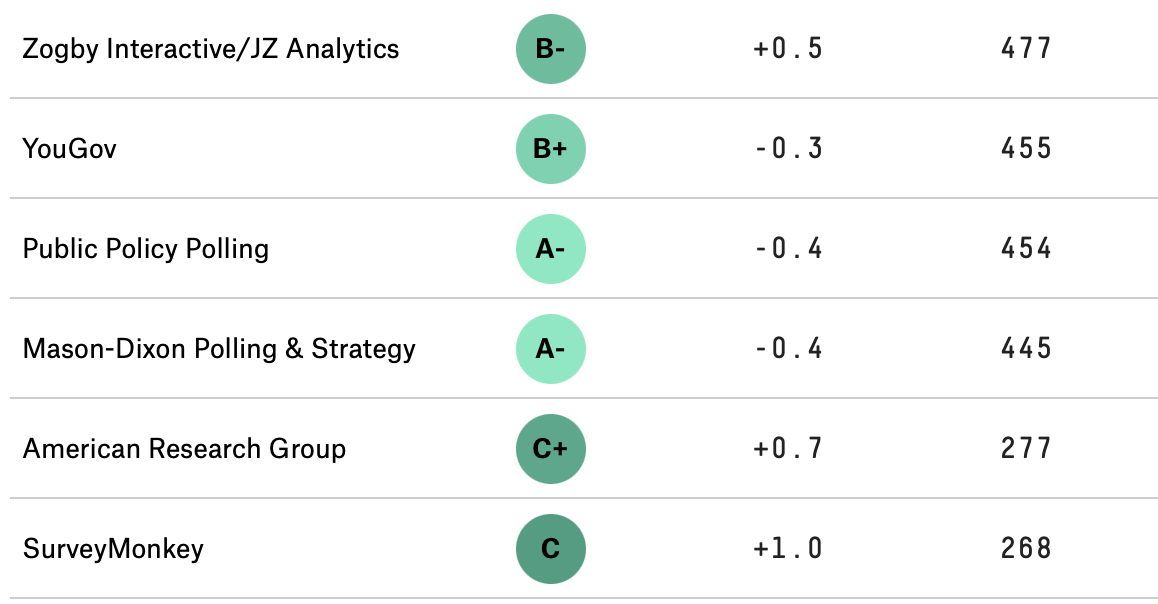Open the American Research Group pollster name

(x=184, y=449)
